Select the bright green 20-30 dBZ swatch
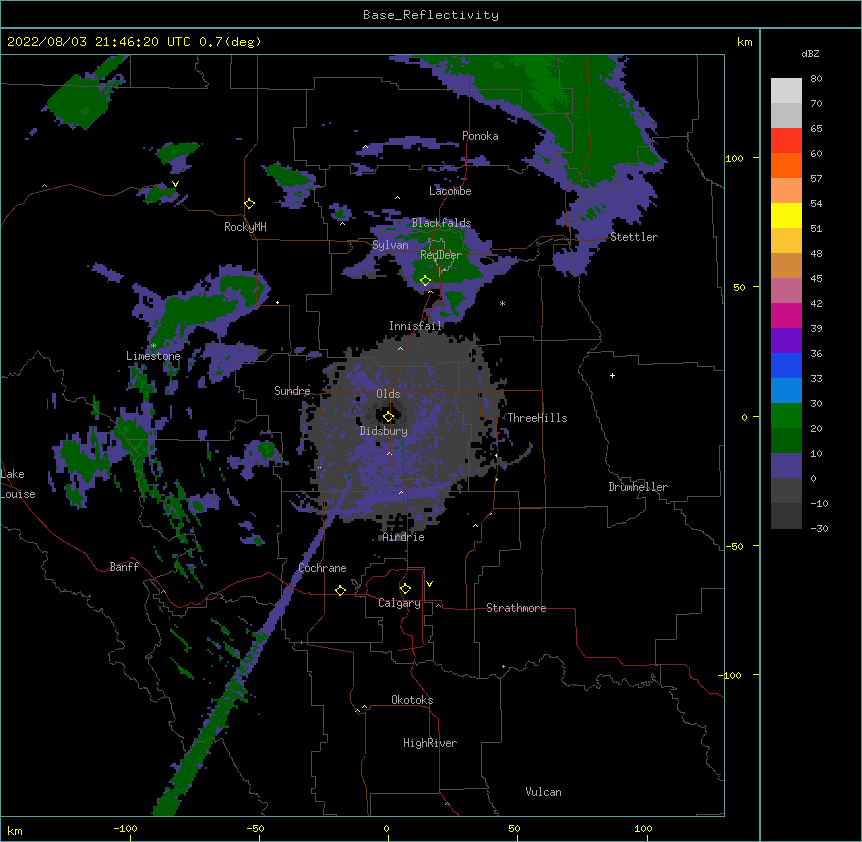The width and height of the screenshot is (862, 842). tap(786, 416)
